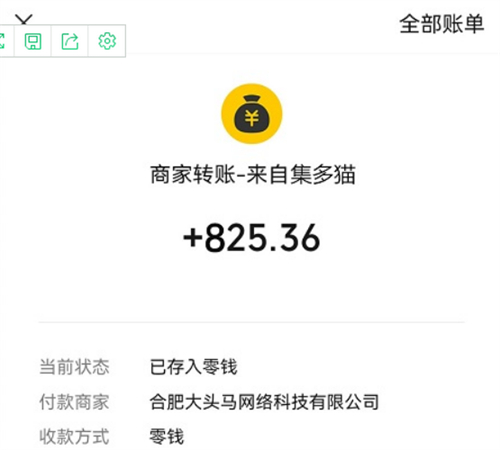
Task: Click the partially visible fullscreen toolbar icon
Action: click(3, 41)
